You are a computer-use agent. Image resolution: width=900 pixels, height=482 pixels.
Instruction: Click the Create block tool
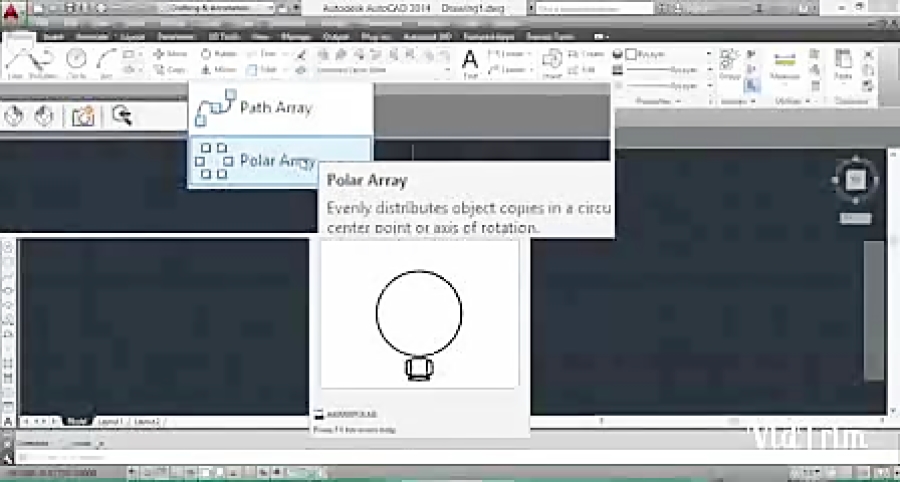pyautogui.click(x=586, y=54)
